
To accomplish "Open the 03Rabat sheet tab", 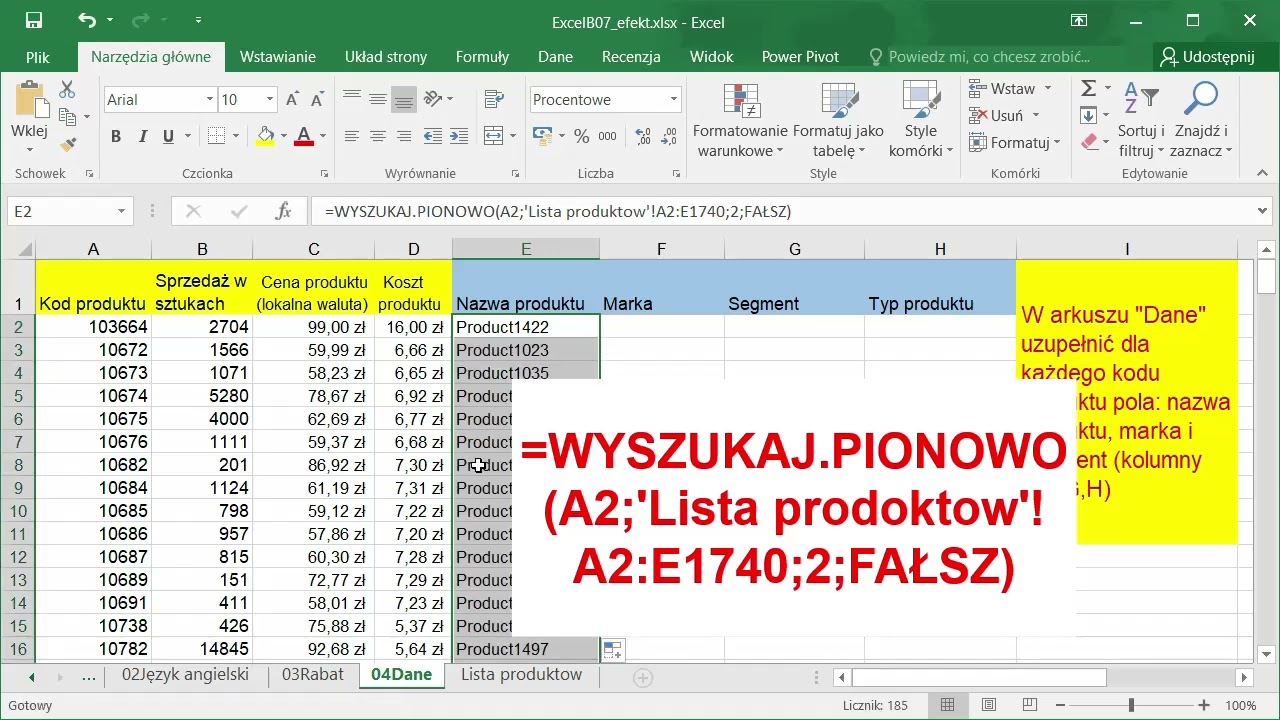I will pos(313,675).
